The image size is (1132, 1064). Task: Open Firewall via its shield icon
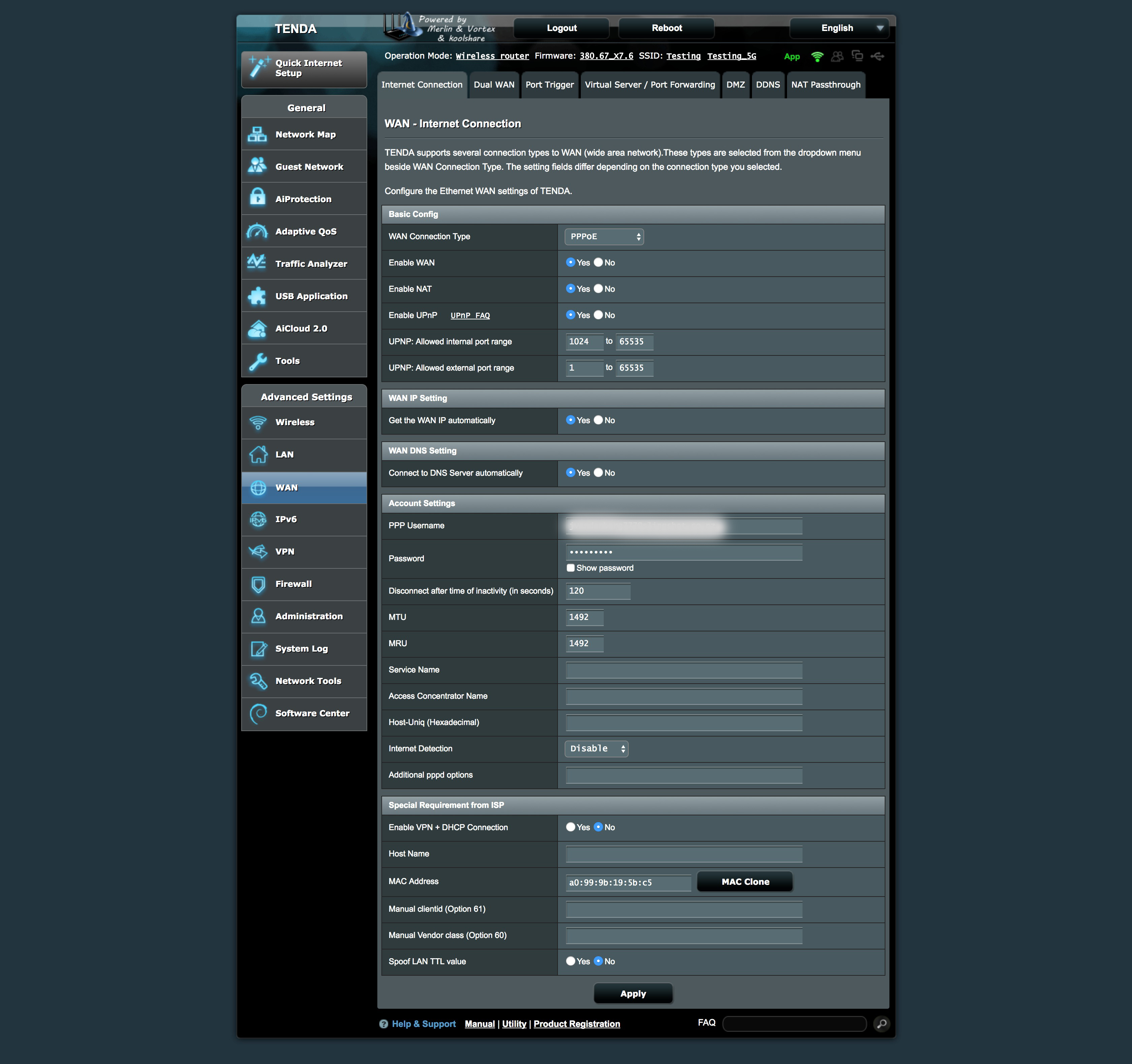[x=258, y=584]
